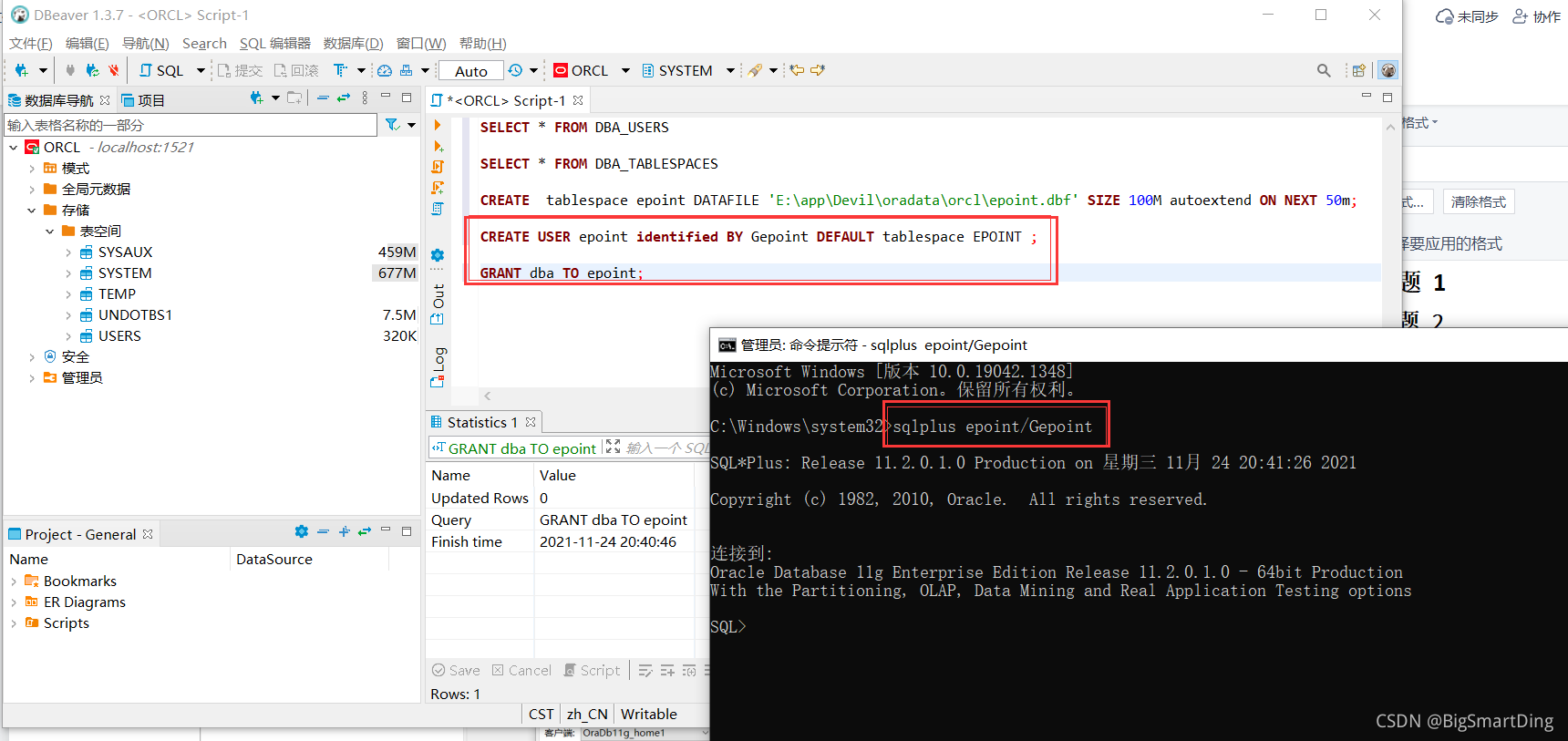
Task: Click the pencil tools icon in toolbar
Action: coord(755,70)
